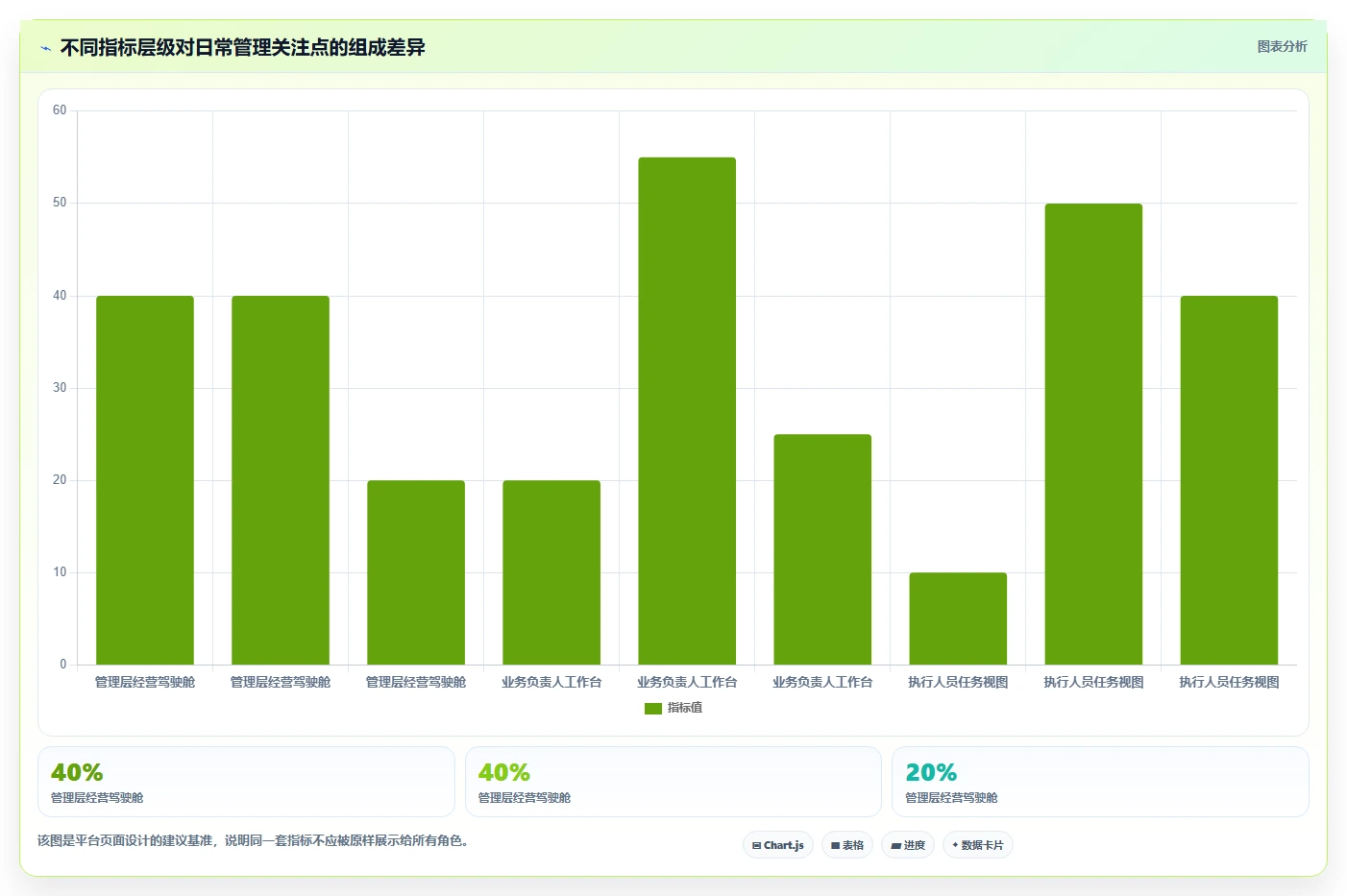Click the shortest bar valued 10
Image resolution: width=1347 pixels, height=896 pixels.
coord(958,618)
